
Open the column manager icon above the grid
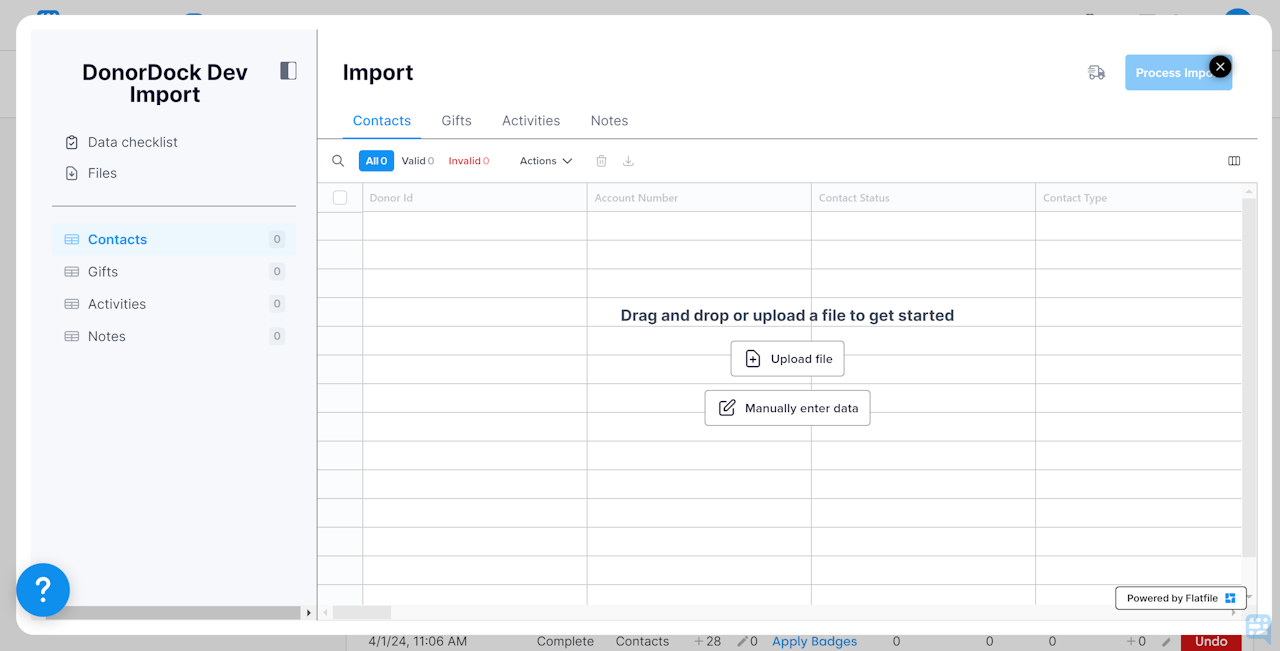(1234, 160)
